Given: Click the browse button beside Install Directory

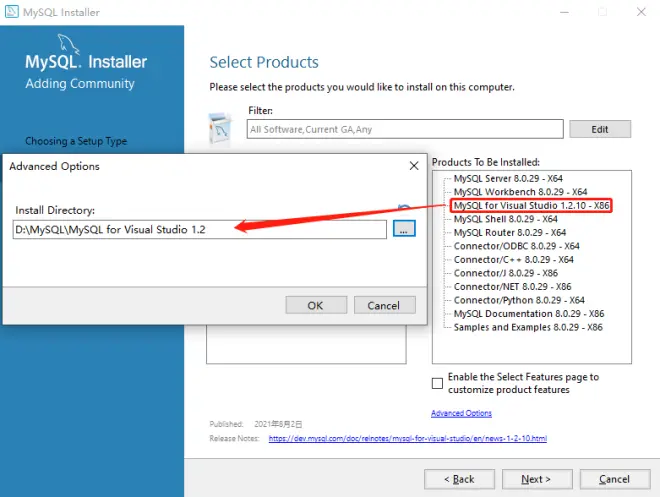Looking at the screenshot, I should [x=404, y=229].
